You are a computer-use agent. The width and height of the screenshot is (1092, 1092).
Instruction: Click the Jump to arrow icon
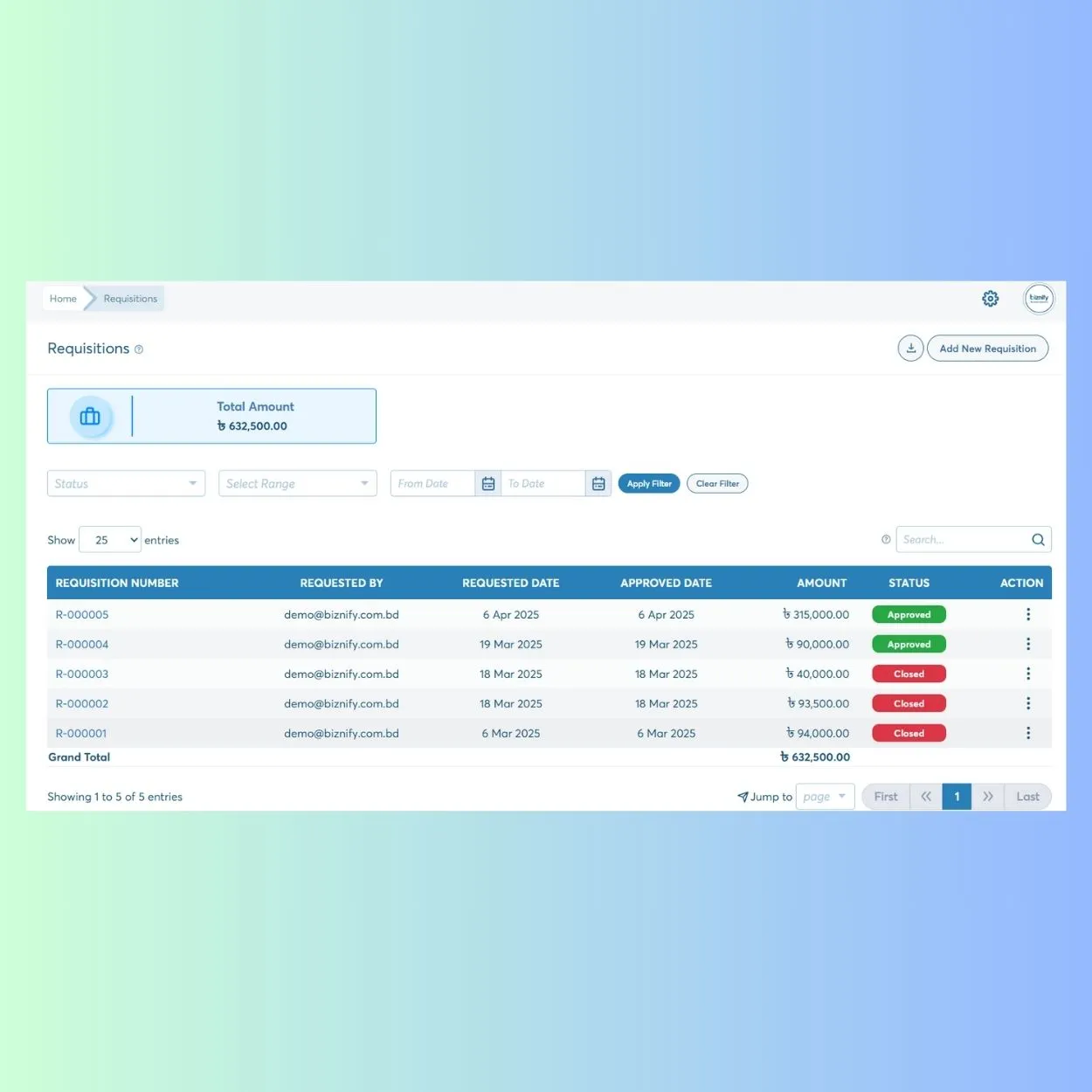point(743,796)
